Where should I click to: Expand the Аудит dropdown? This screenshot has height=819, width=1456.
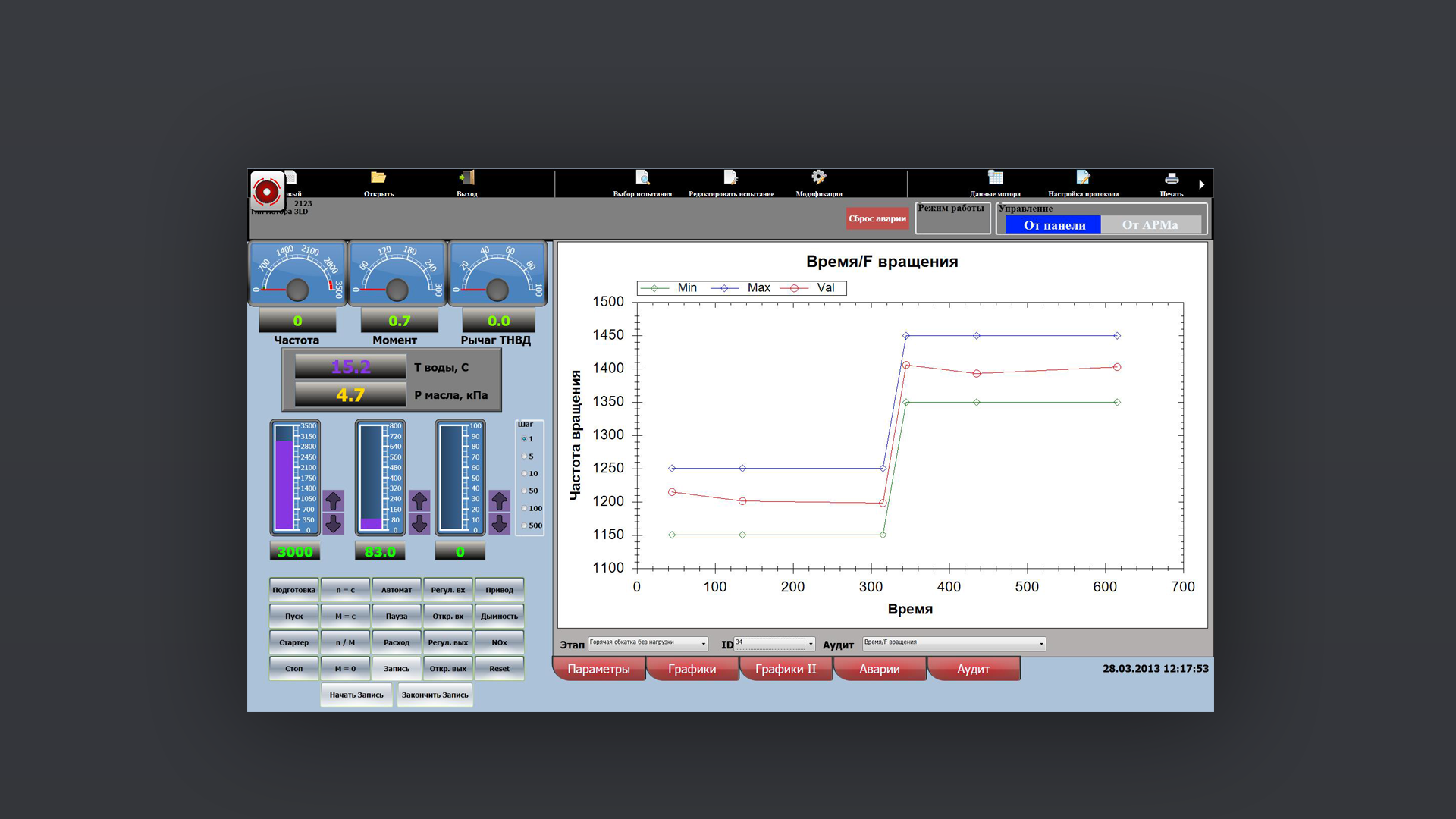click(1041, 644)
